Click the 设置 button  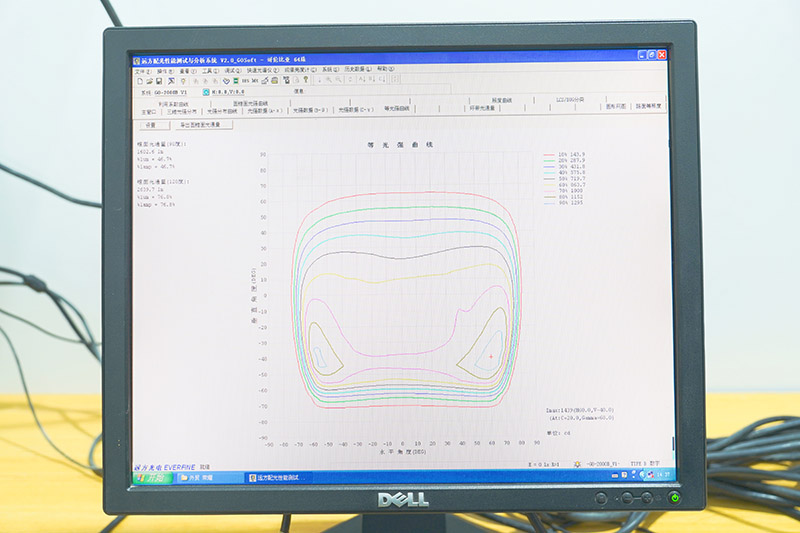(x=151, y=125)
